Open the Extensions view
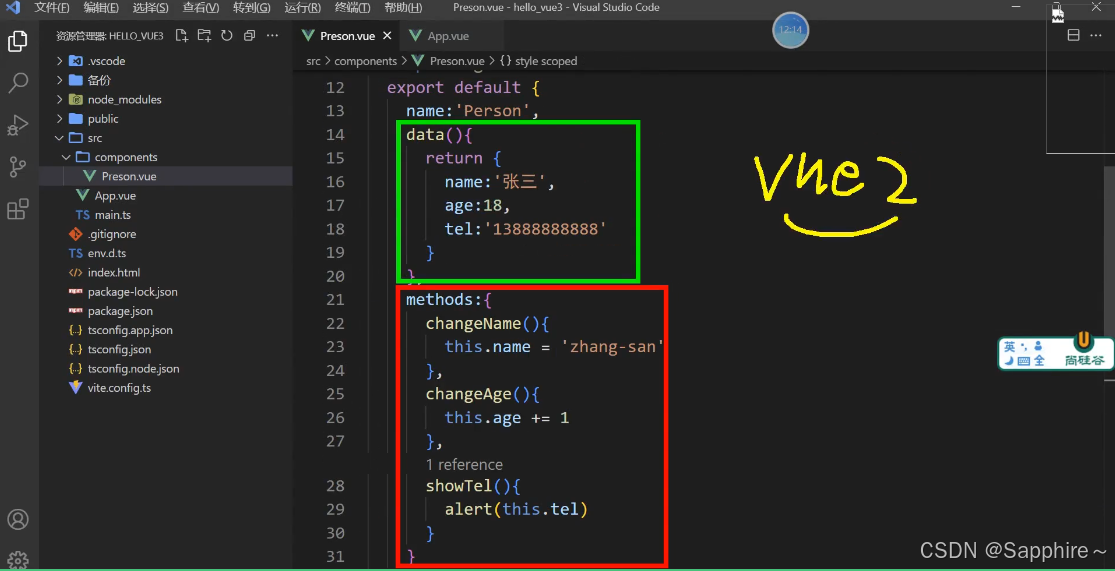This screenshot has height=571, width=1115. pyautogui.click(x=18, y=209)
